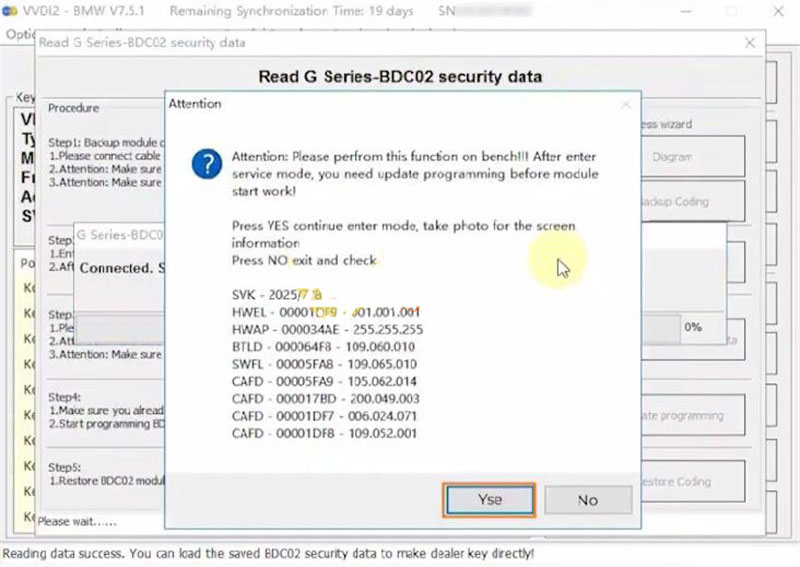Click Step5 Restore BDC02 module text
This screenshot has width=800, height=567.
pyautogui.click(x=107, y=481)
